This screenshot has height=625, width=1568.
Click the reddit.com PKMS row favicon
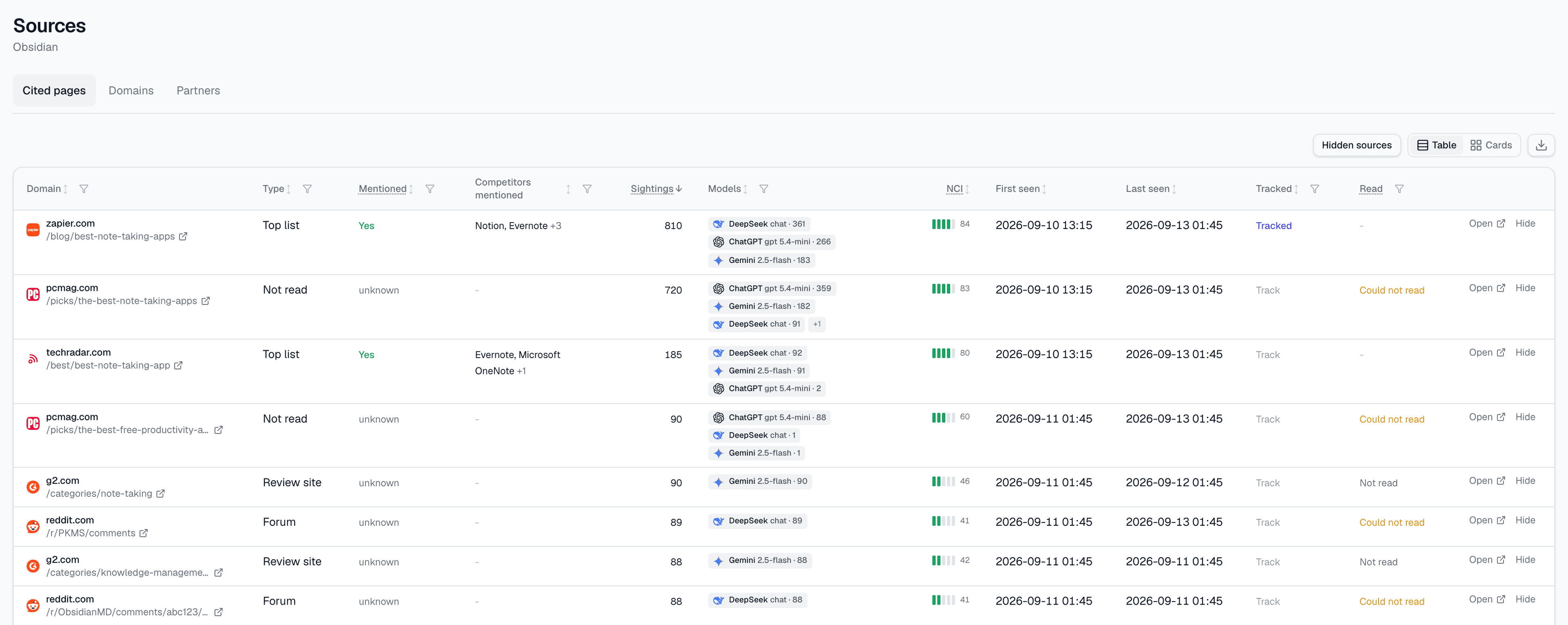tap(33, 526)
